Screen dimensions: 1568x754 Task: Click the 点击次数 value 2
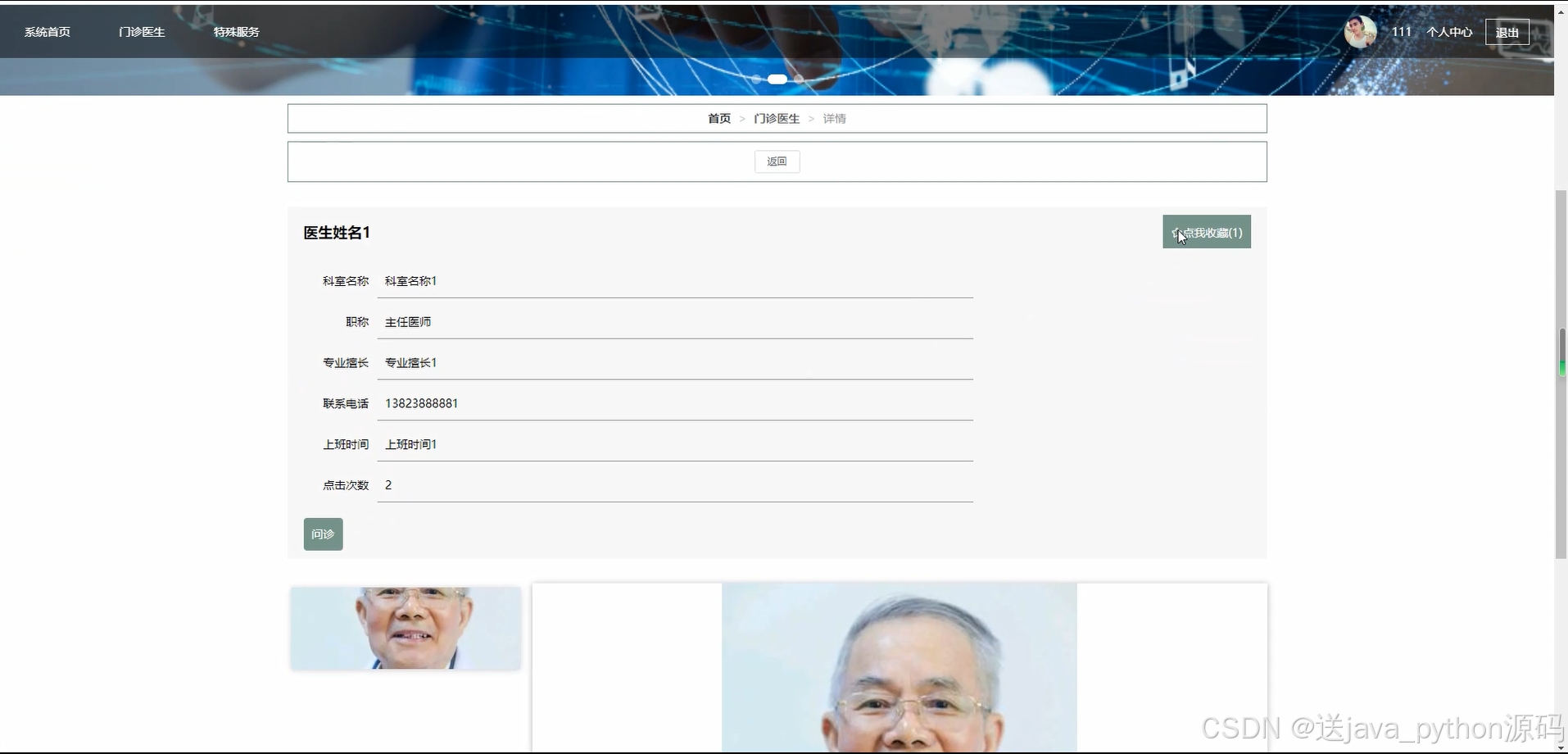click(x=388, y=485)
